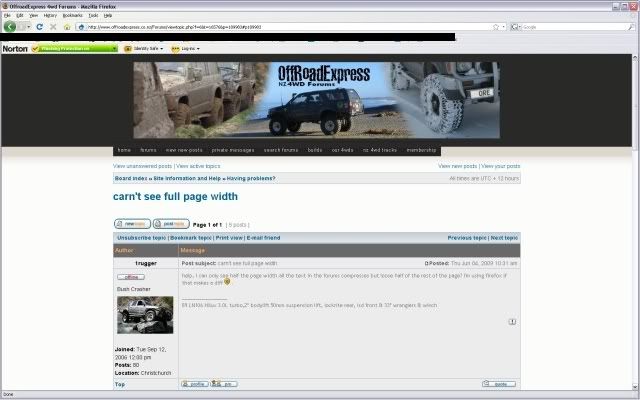The height and width of the screenshot is (400, 640).
Task: Bookmark this page with the star icon
Action: click(496, 27)
